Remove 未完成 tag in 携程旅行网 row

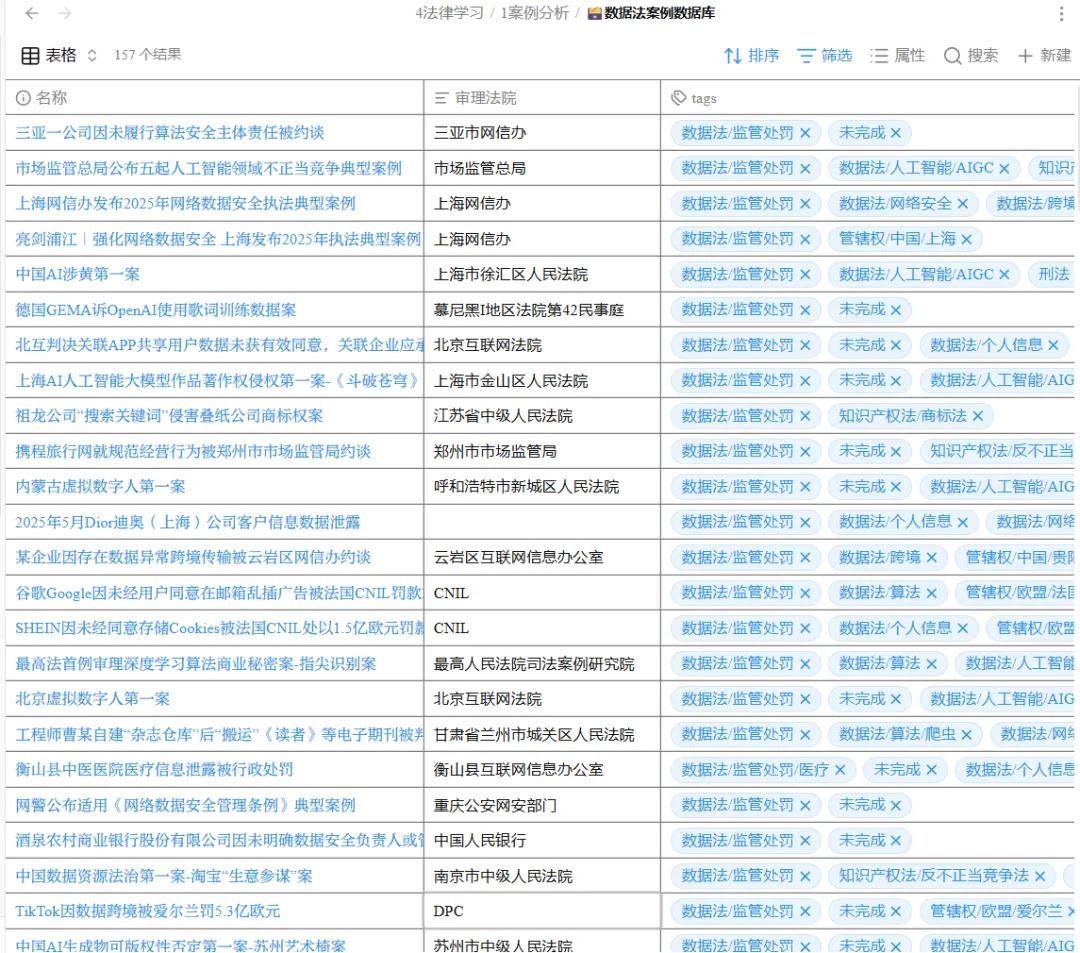point(895,451)
